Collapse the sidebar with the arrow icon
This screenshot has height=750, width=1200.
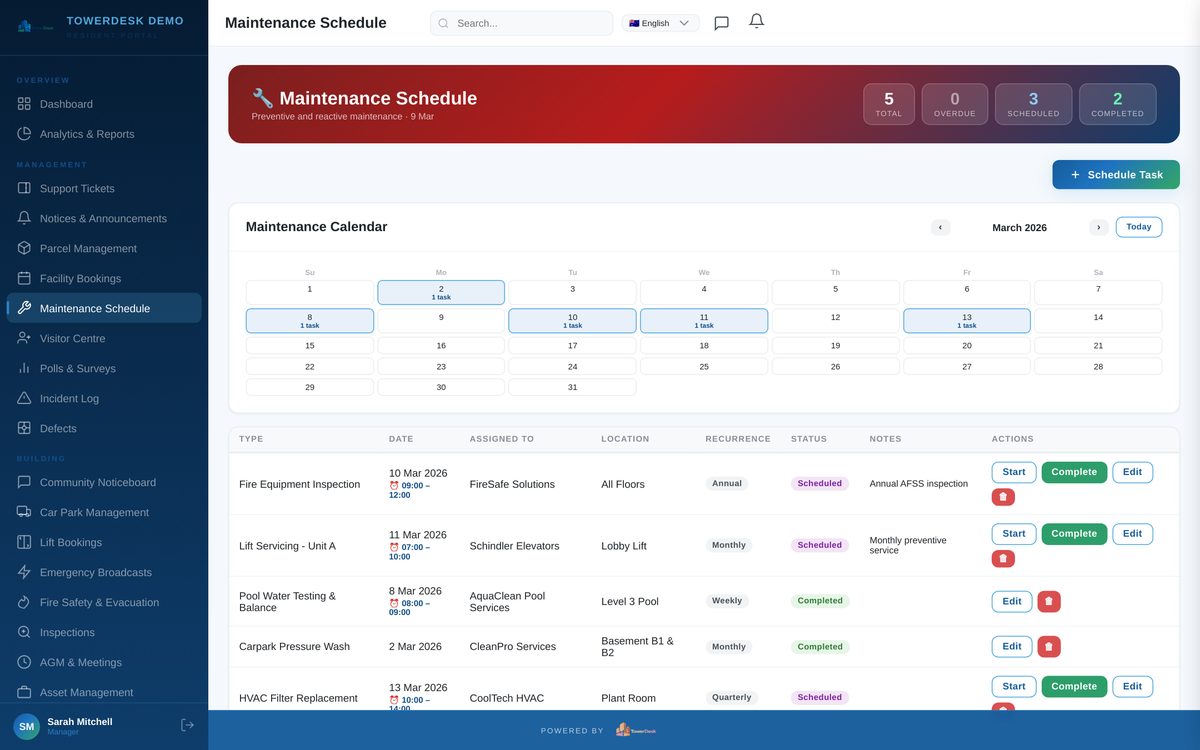point(186,723)
